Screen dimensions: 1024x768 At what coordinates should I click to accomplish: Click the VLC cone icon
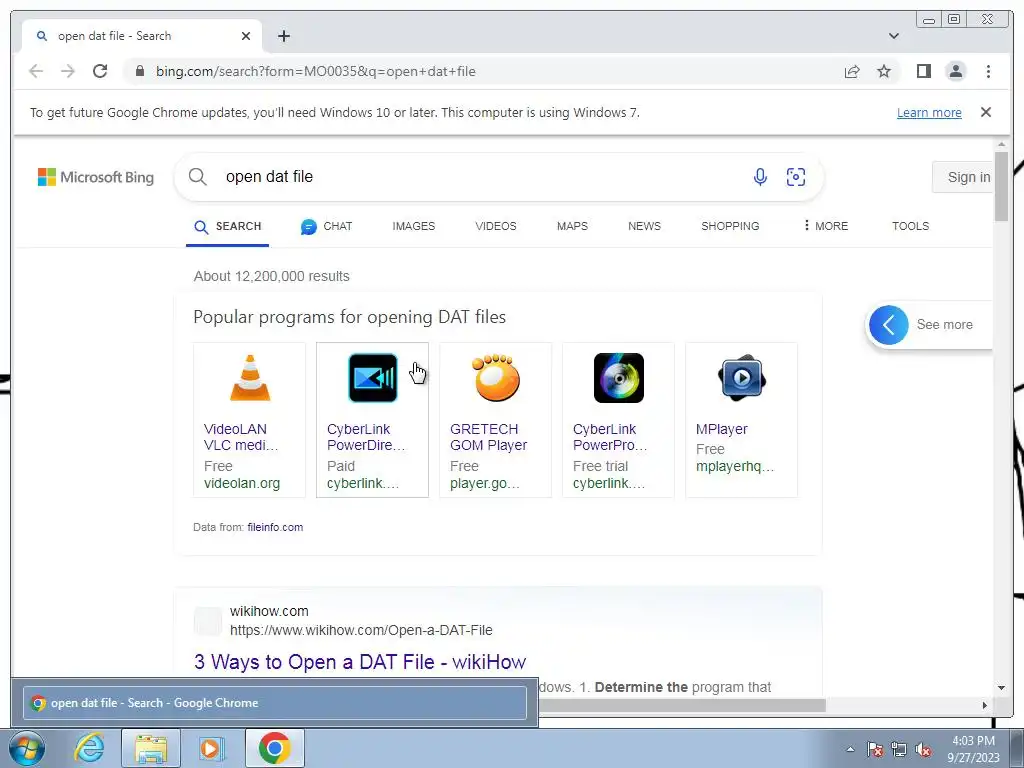click(x=249, y=377)
